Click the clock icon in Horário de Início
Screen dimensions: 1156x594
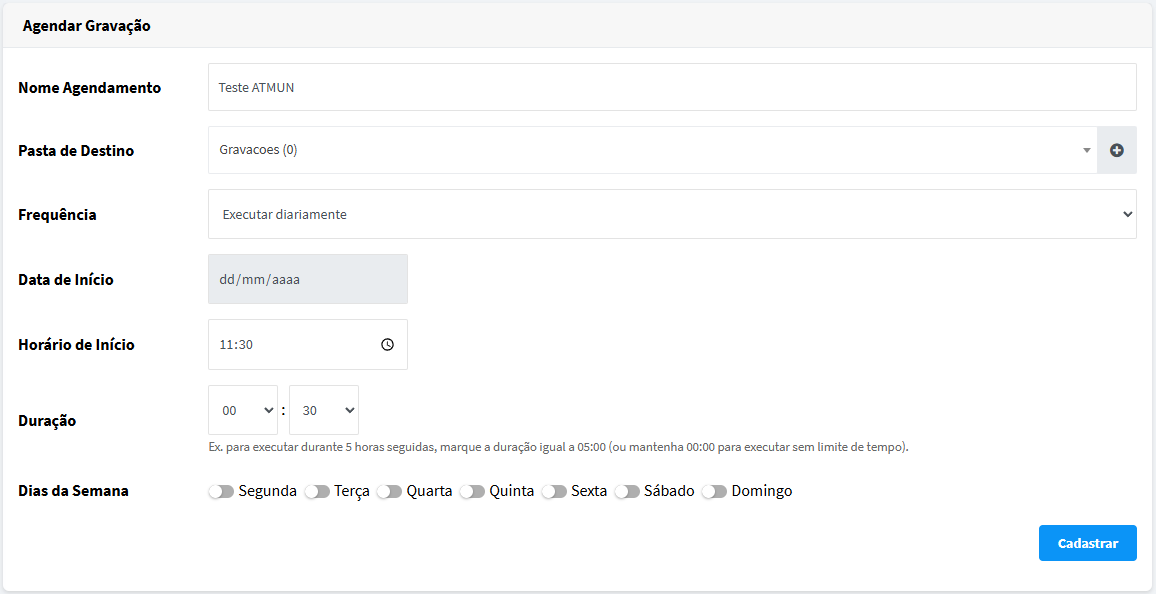click(x=387, y=344)
